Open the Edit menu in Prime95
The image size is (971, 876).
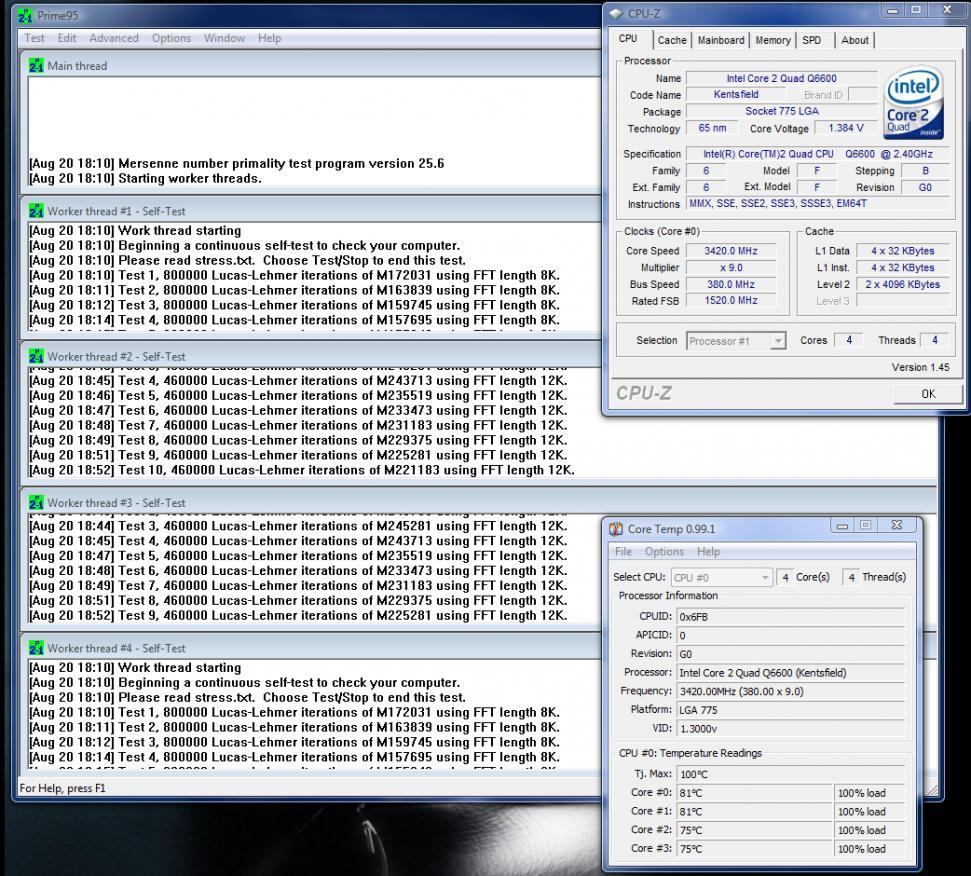67,38
